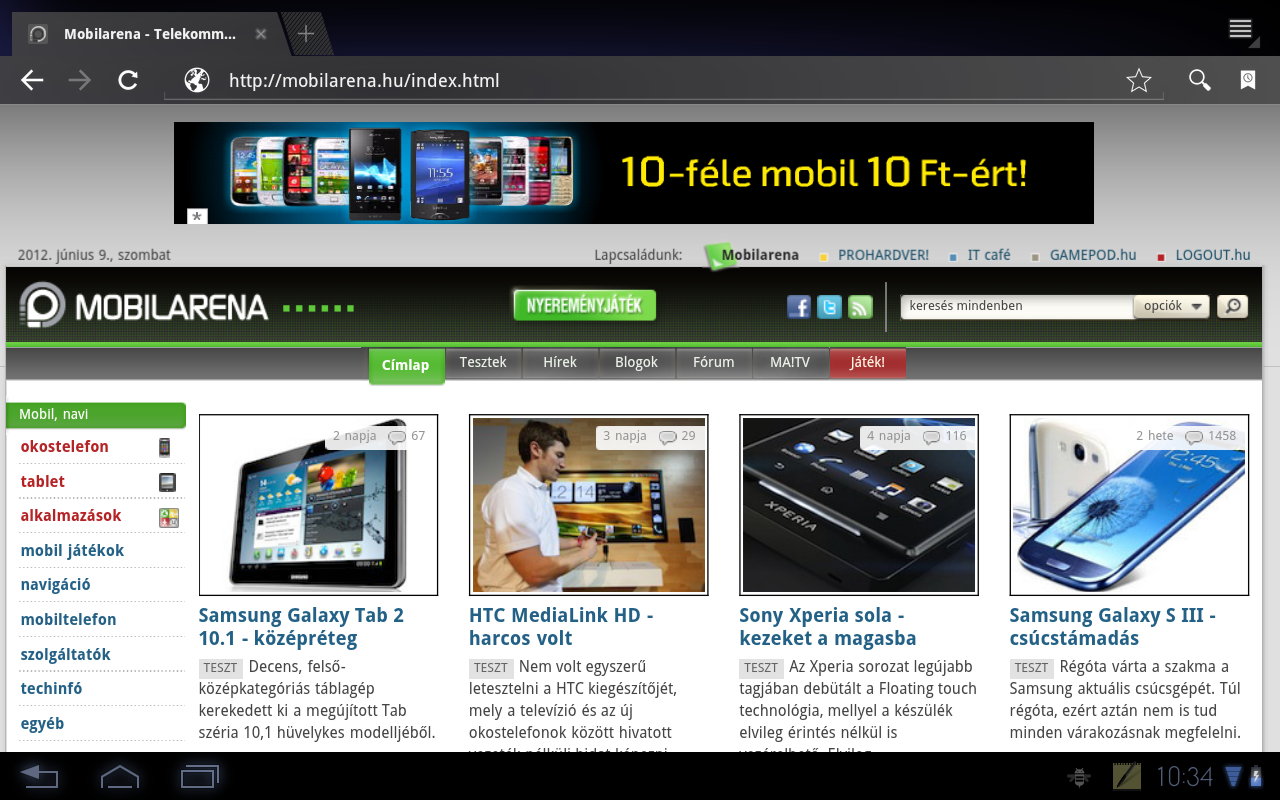Screen dimensions: 1280x800
Task: Open egyéb in the sidebar
Action: pyautogui.click(x=43, y=724)
